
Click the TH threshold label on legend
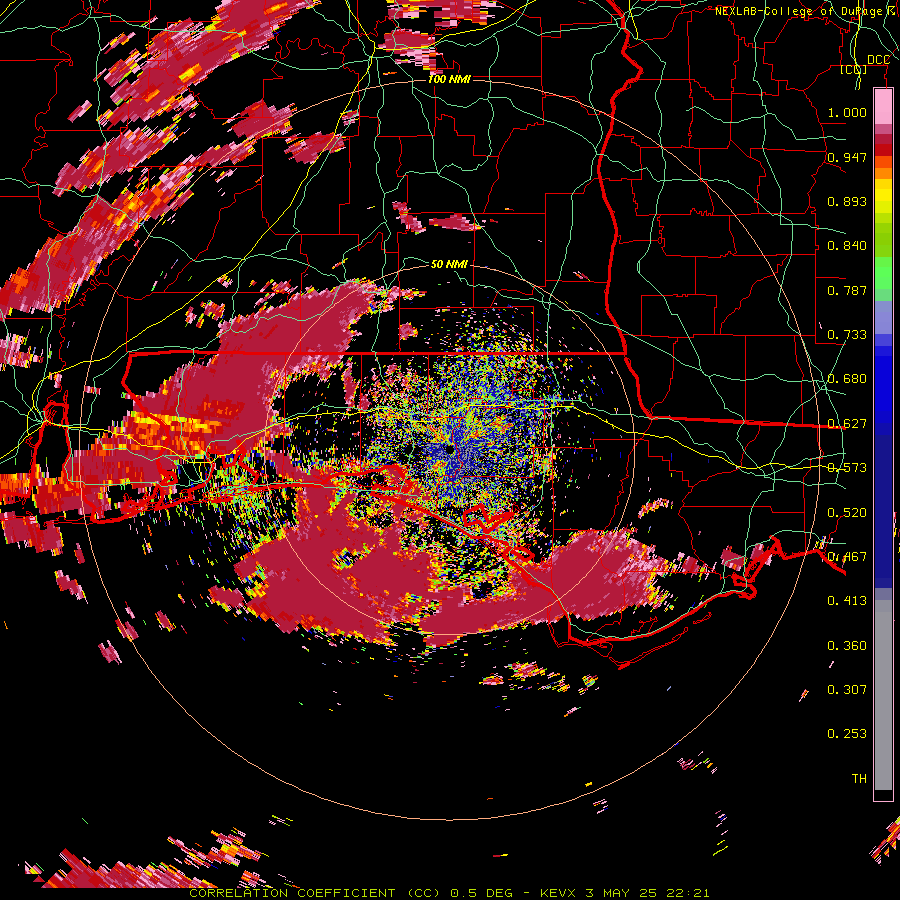(859, 778)
